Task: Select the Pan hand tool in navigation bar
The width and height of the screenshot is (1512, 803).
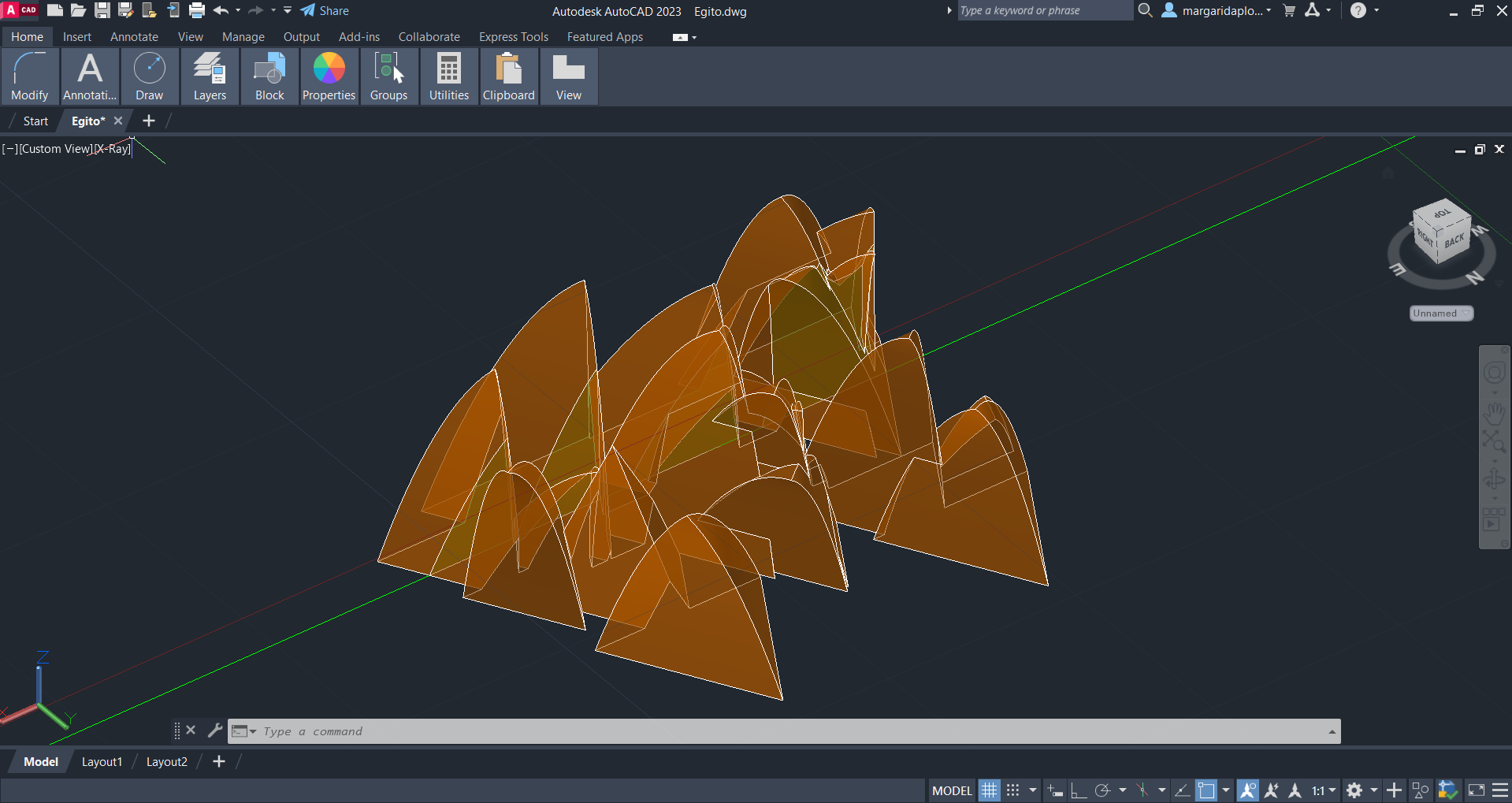Action: pos(1494,412)
